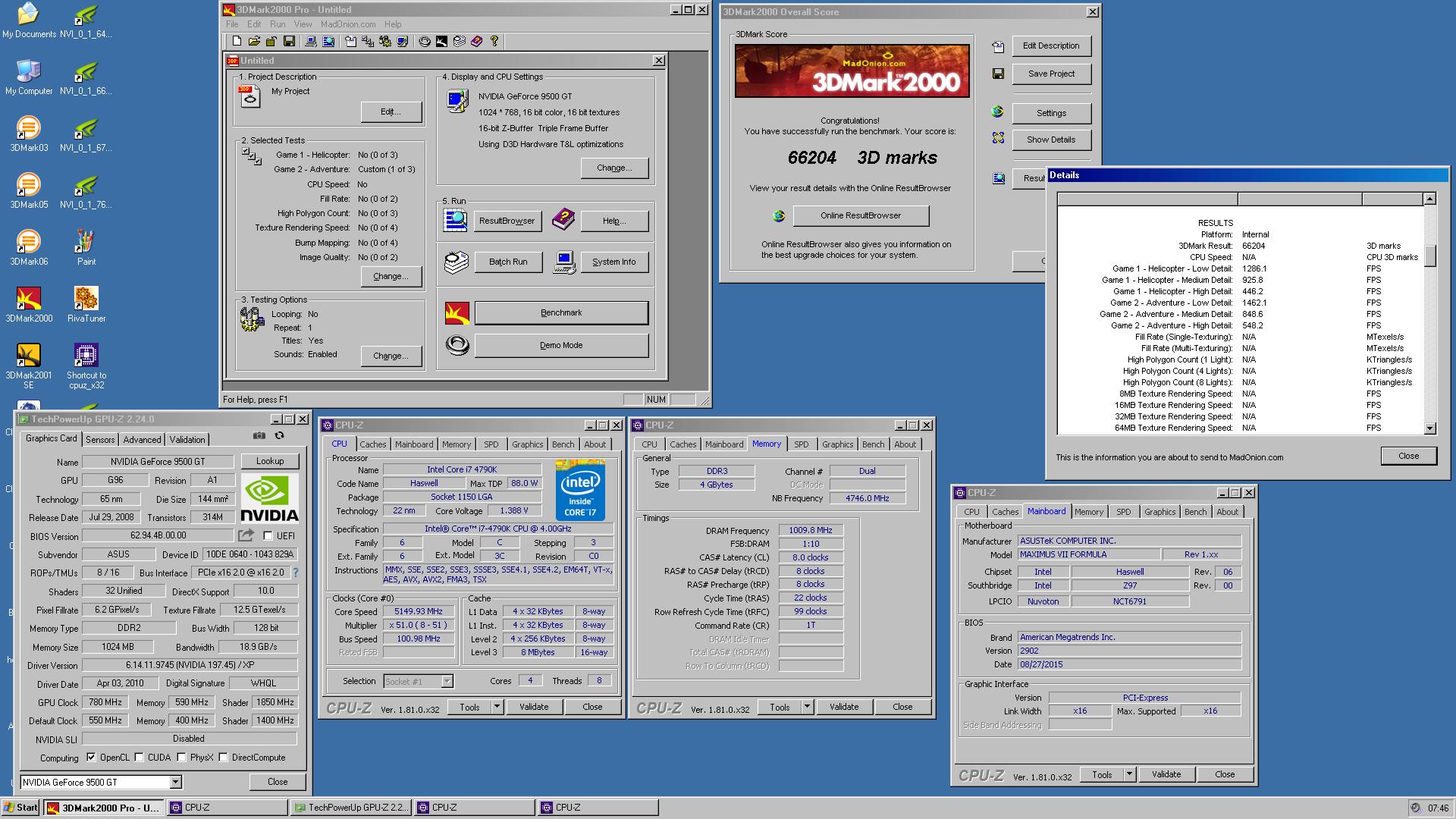Click the demo mode ring icon in toolbar

425,41
